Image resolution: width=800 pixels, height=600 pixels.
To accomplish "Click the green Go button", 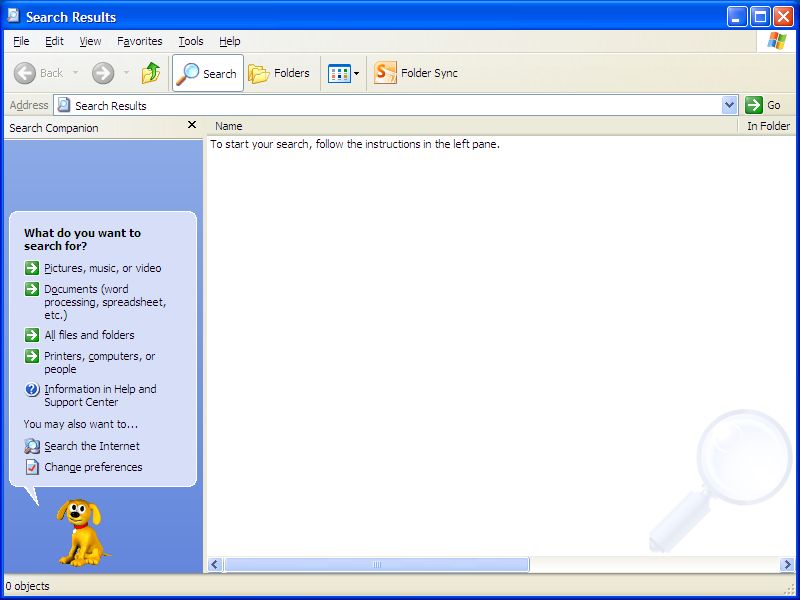I will coord(763,105).
